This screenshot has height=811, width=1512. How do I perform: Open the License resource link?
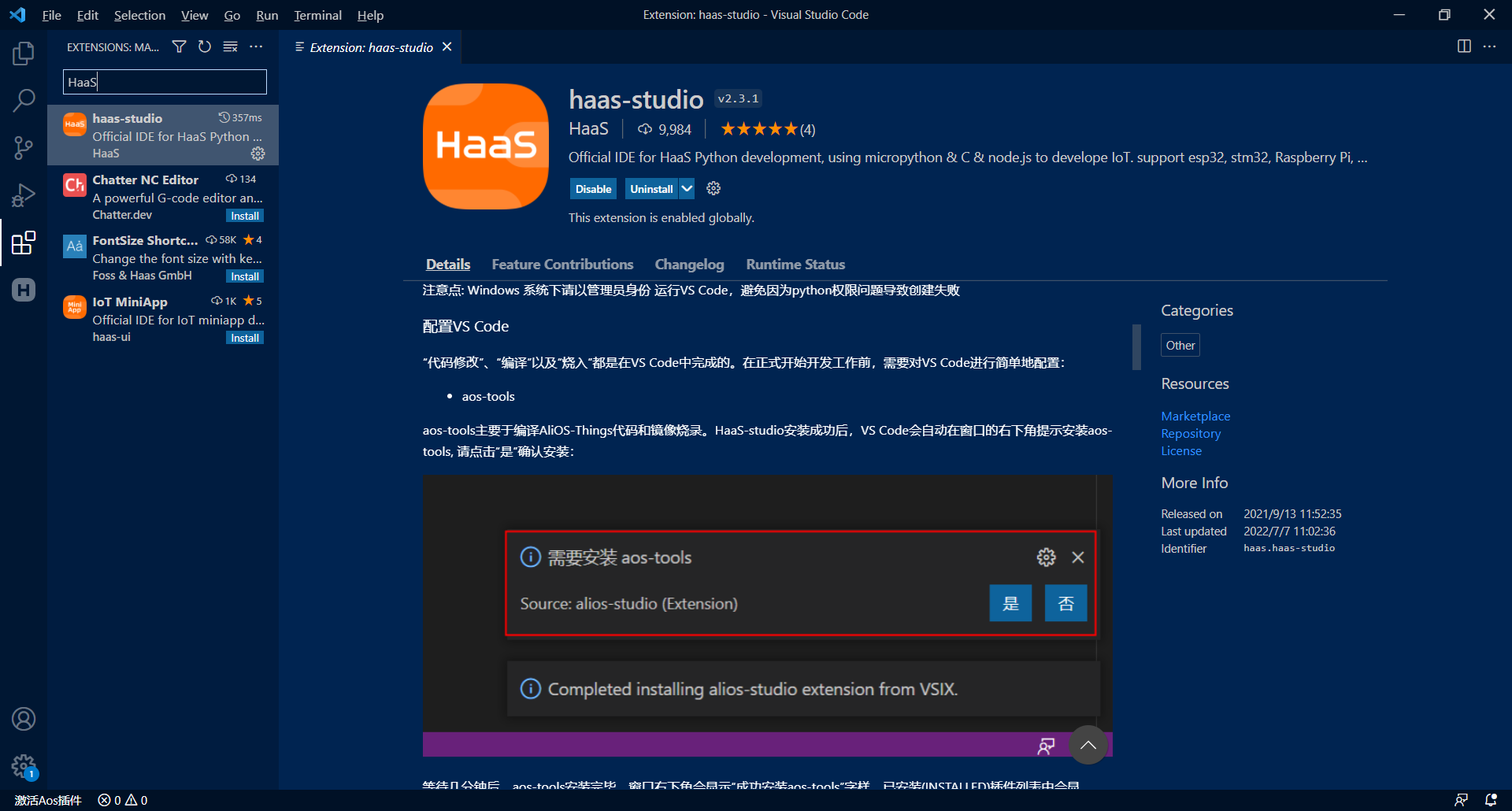[1181, 450]
